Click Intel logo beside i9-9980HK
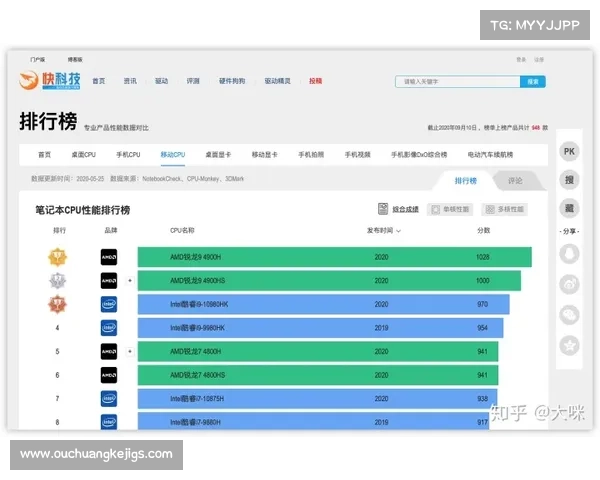600x480 pixels. [x=109, y=328]
